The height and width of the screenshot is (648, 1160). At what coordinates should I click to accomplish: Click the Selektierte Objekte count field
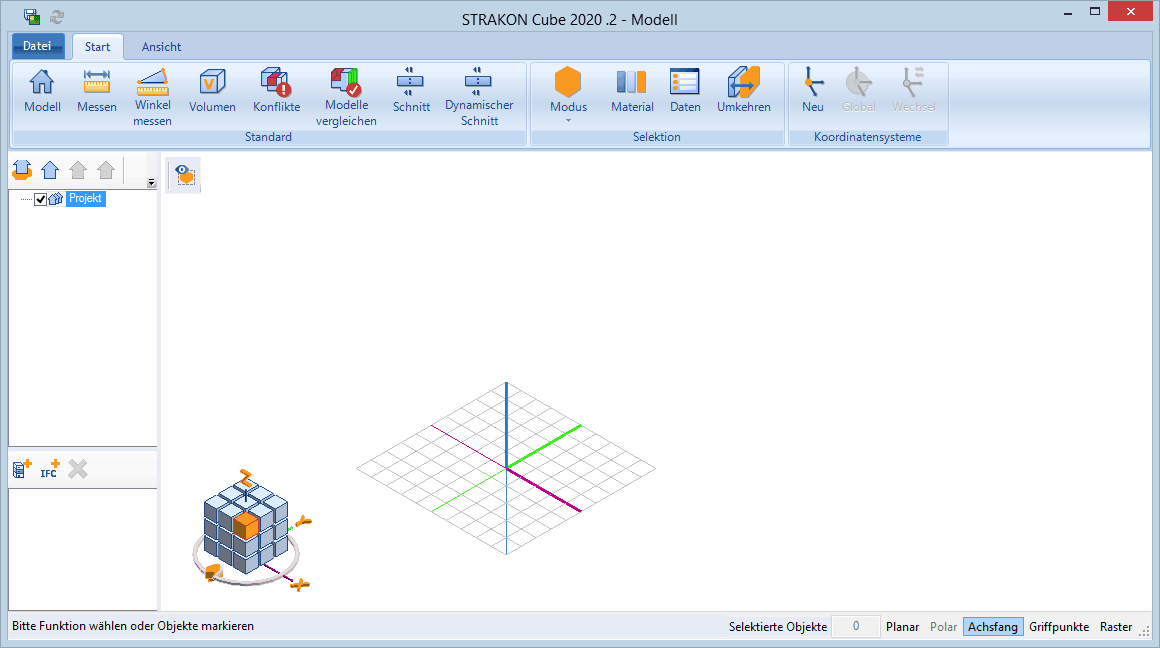[856, 627]
